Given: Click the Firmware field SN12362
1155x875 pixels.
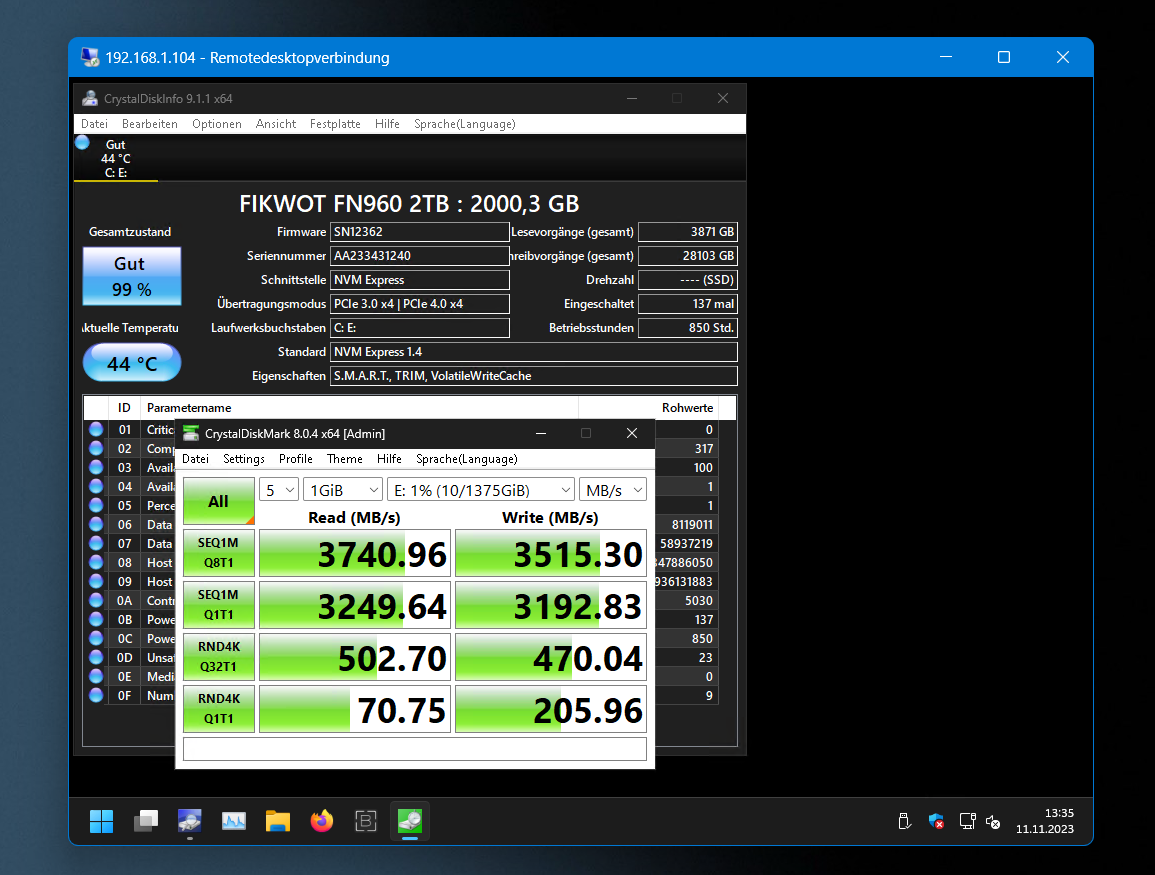Looking at the screenshot, I should pos(420,232).
